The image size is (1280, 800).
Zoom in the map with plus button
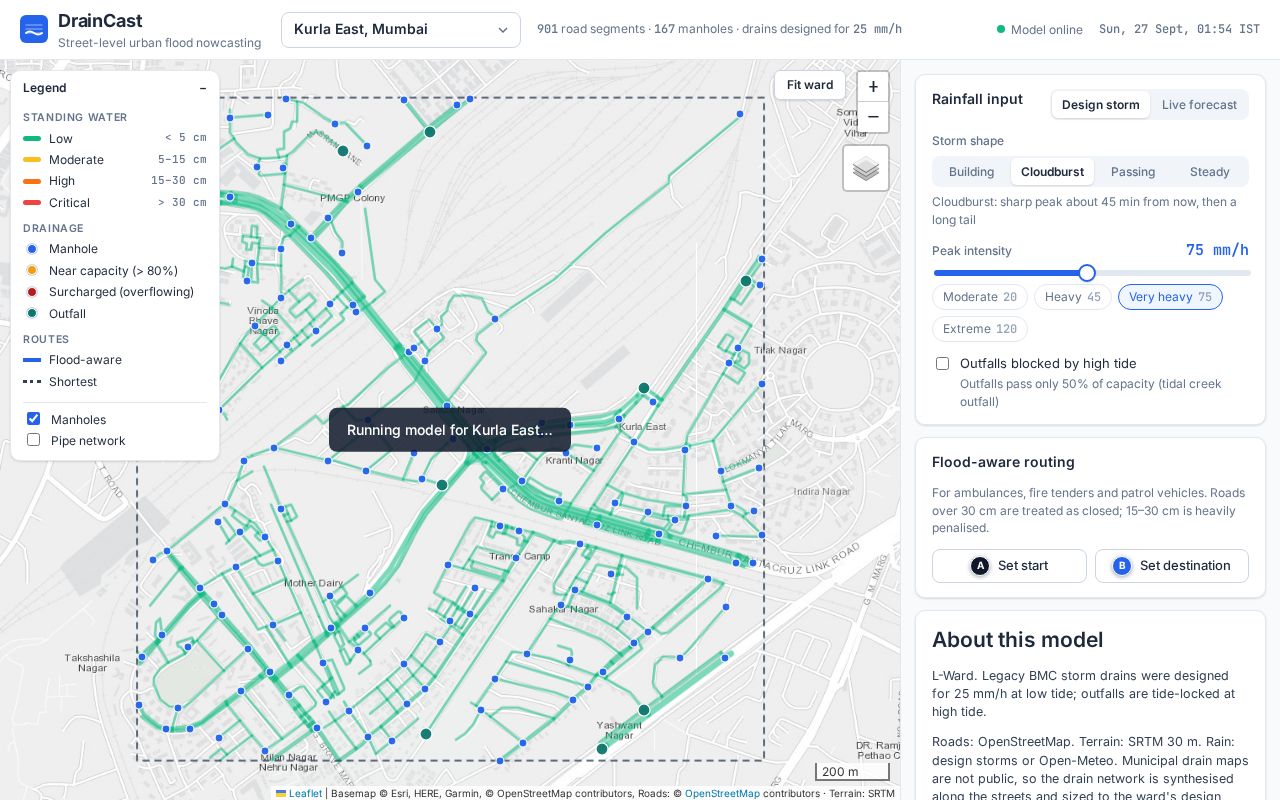tap(873, 87)
